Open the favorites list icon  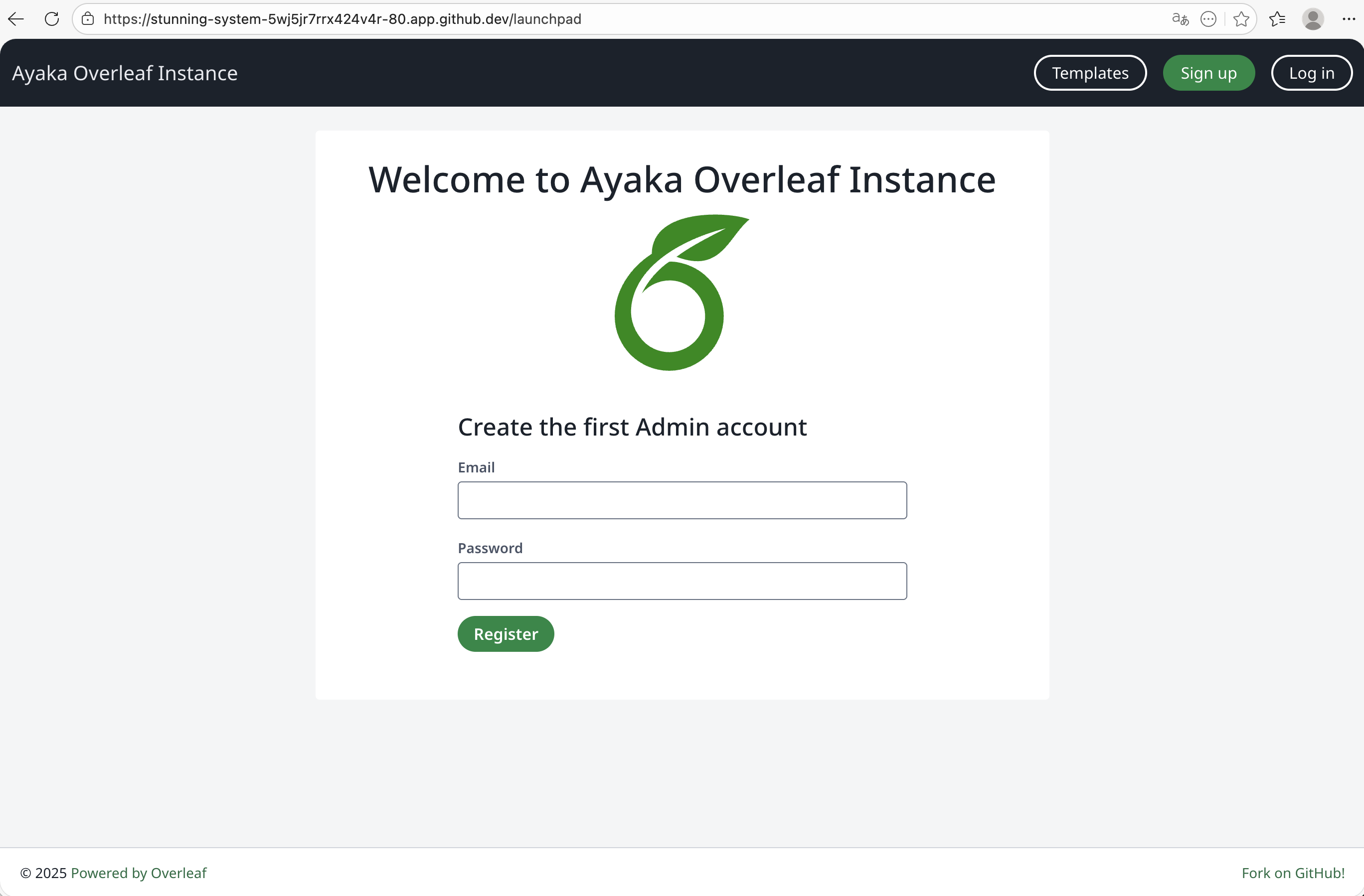coord(1277,19)
